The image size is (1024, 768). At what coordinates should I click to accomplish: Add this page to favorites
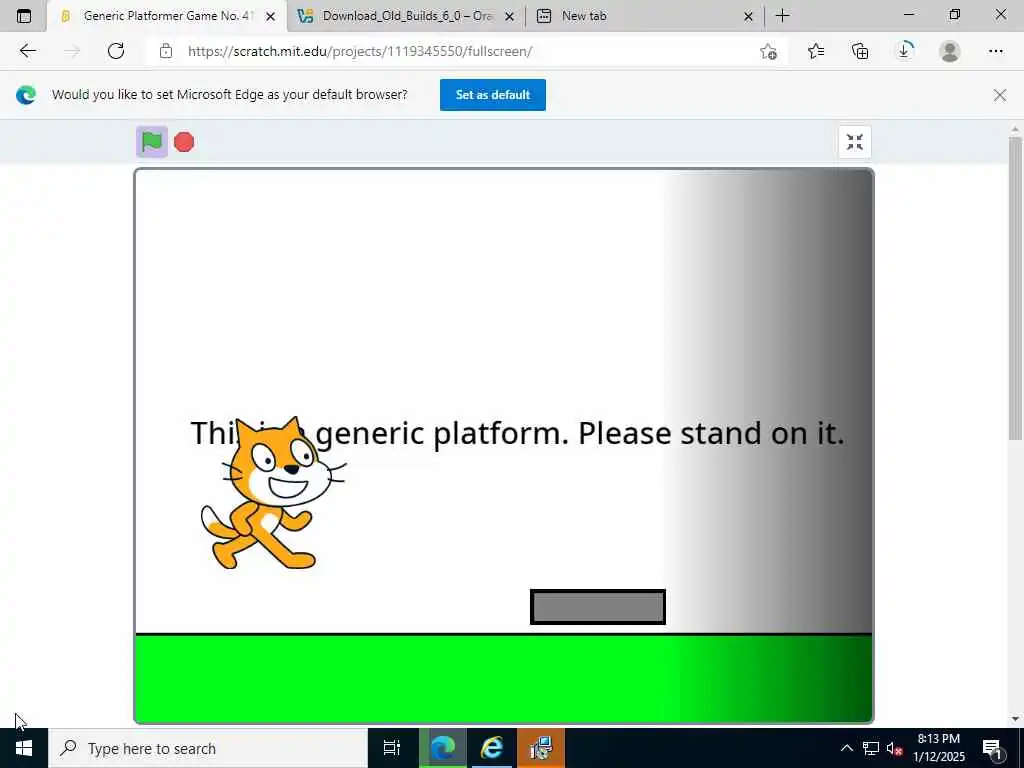tap(769, 51)
